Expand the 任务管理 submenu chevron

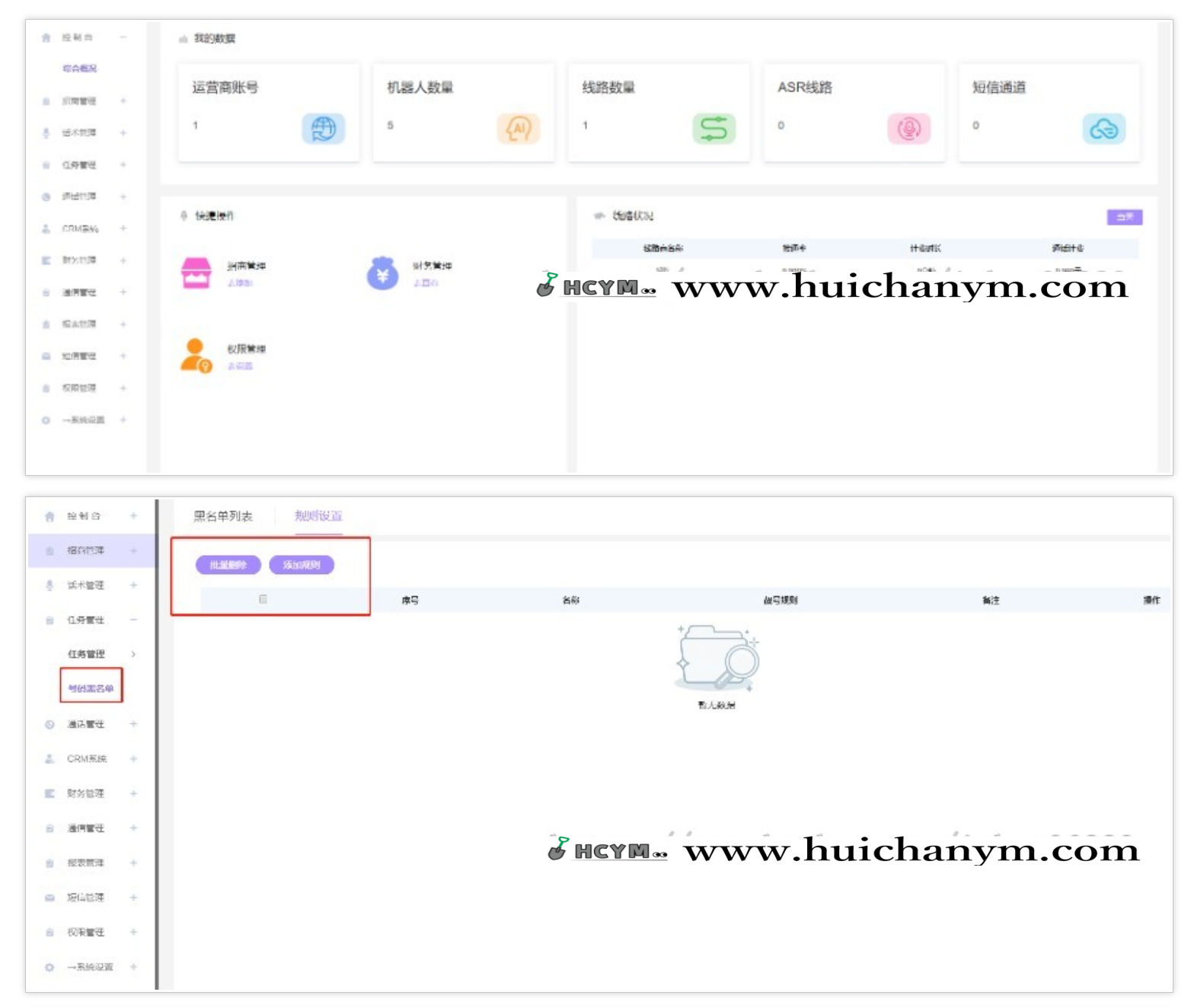pos(133,654)
